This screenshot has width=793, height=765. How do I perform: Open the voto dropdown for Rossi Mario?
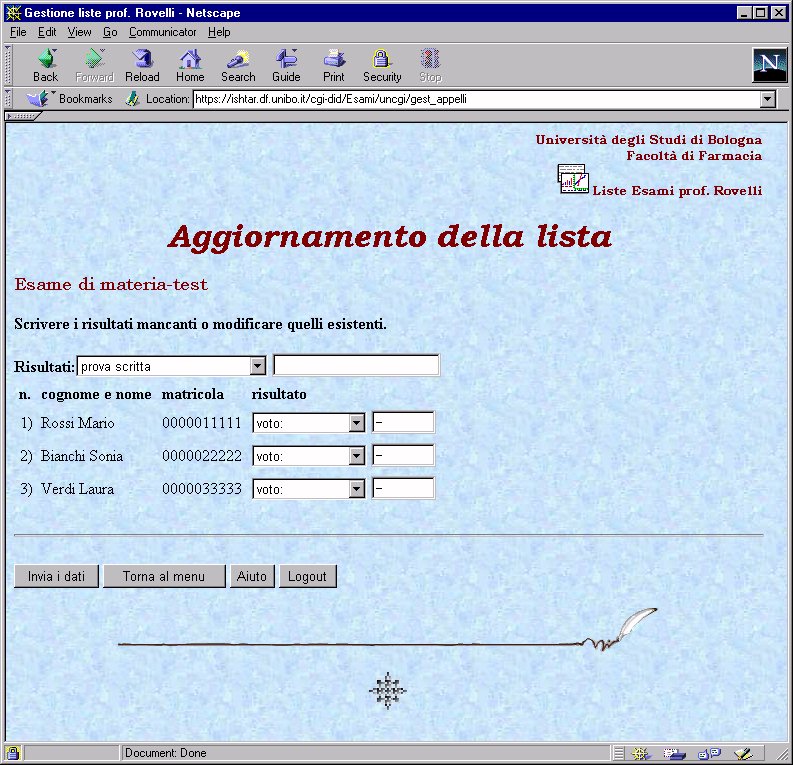(x=357, y=423)
